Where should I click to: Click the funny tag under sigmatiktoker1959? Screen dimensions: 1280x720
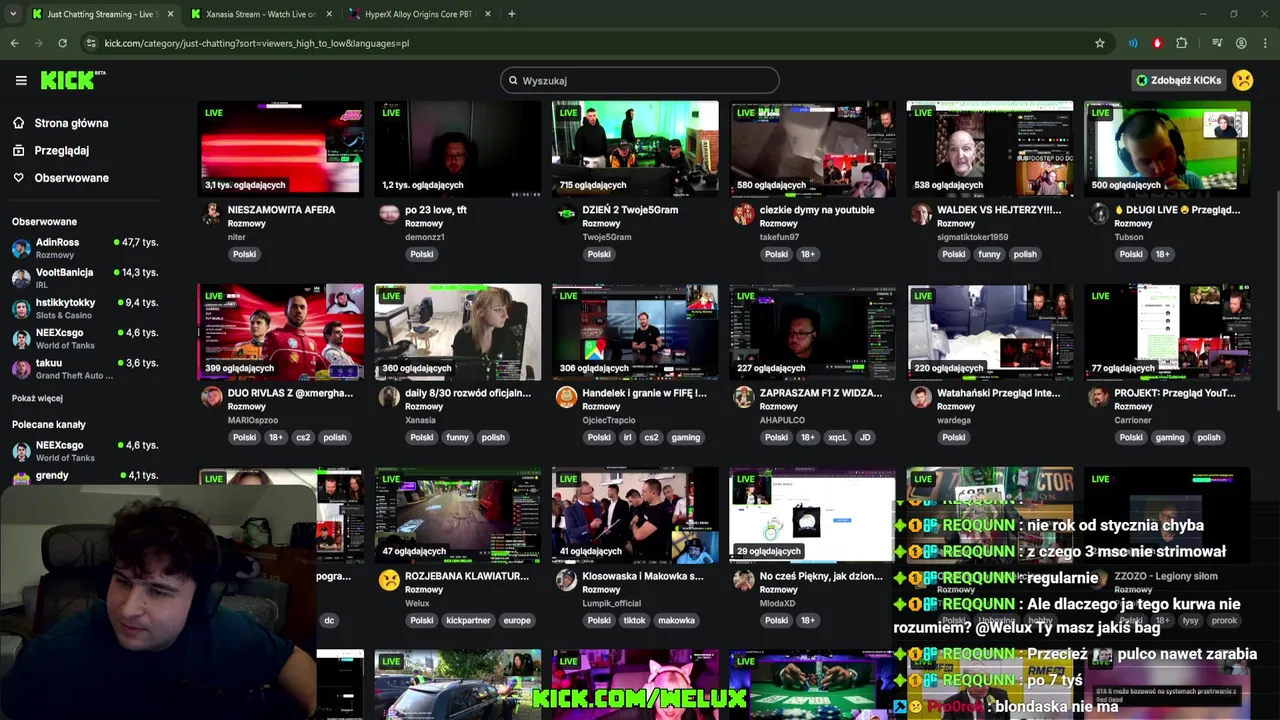coord(989,254)
